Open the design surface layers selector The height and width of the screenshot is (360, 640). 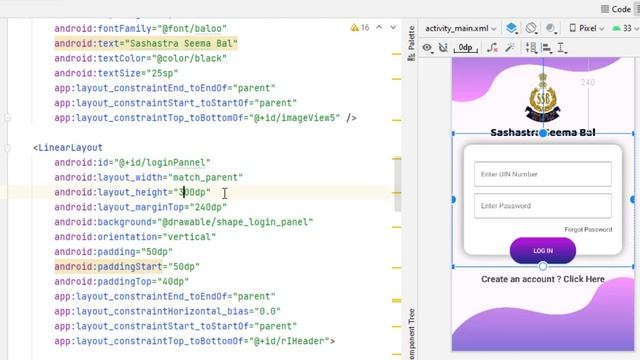pyautogui.click(x=511, y=28)
